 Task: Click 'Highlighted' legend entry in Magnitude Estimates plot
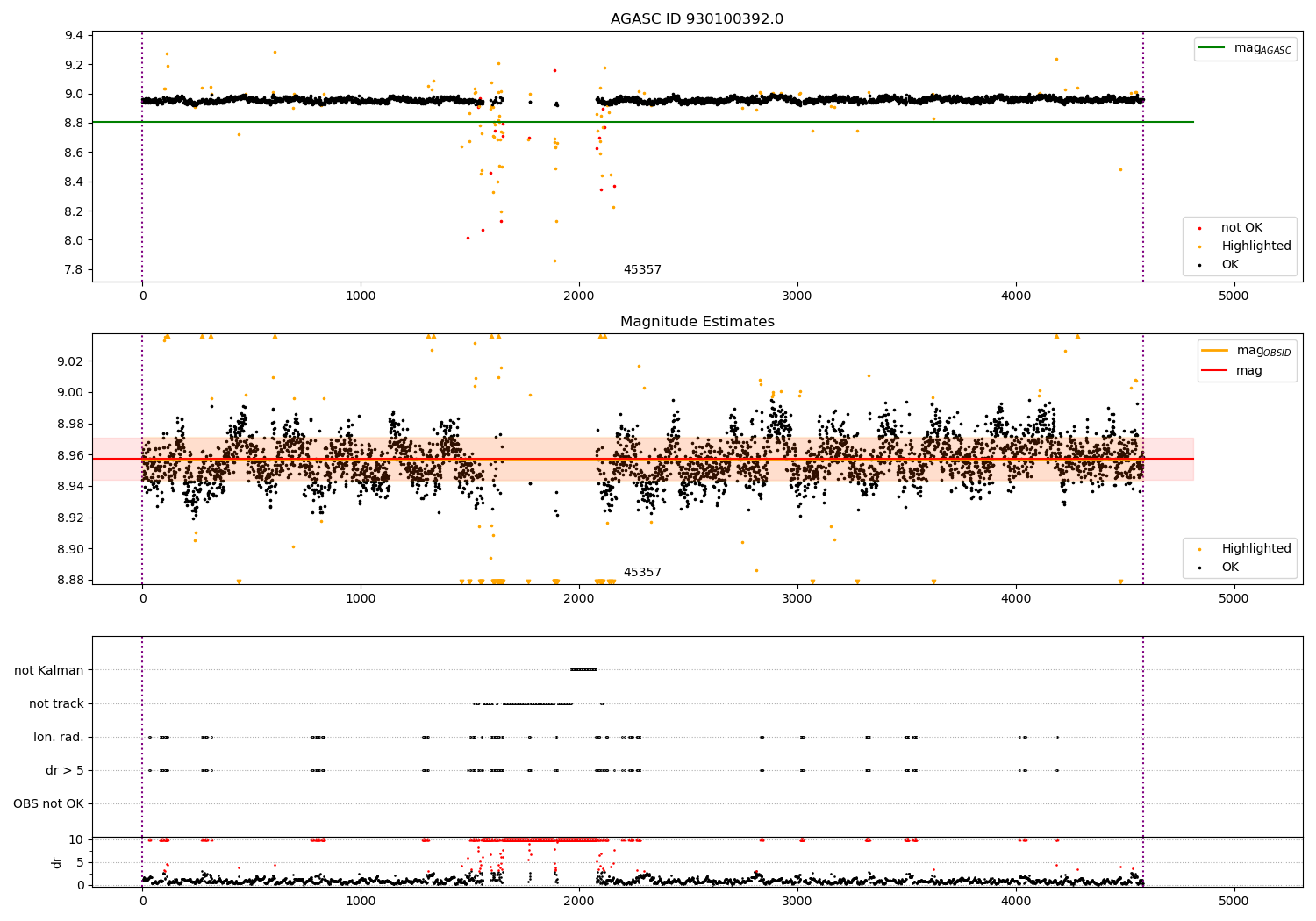point(1255,549)
